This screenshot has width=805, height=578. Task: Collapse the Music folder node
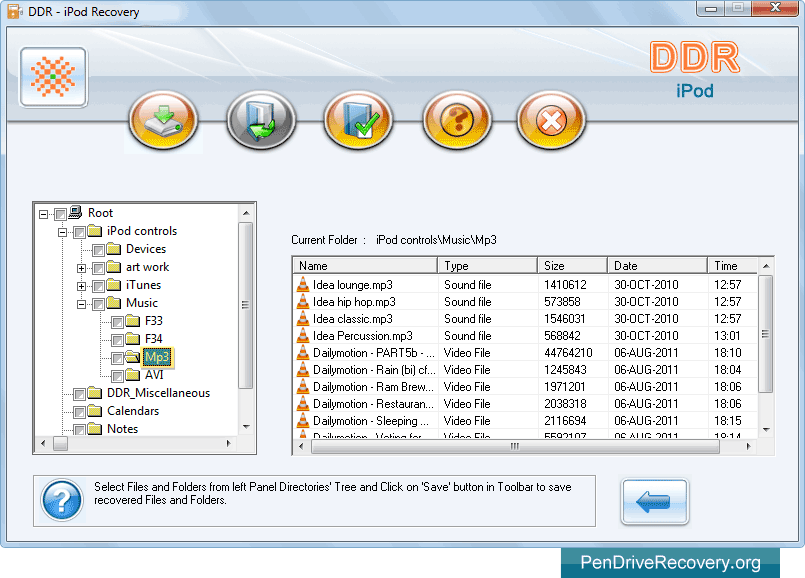pyautogui.click(x=81, y=304)
